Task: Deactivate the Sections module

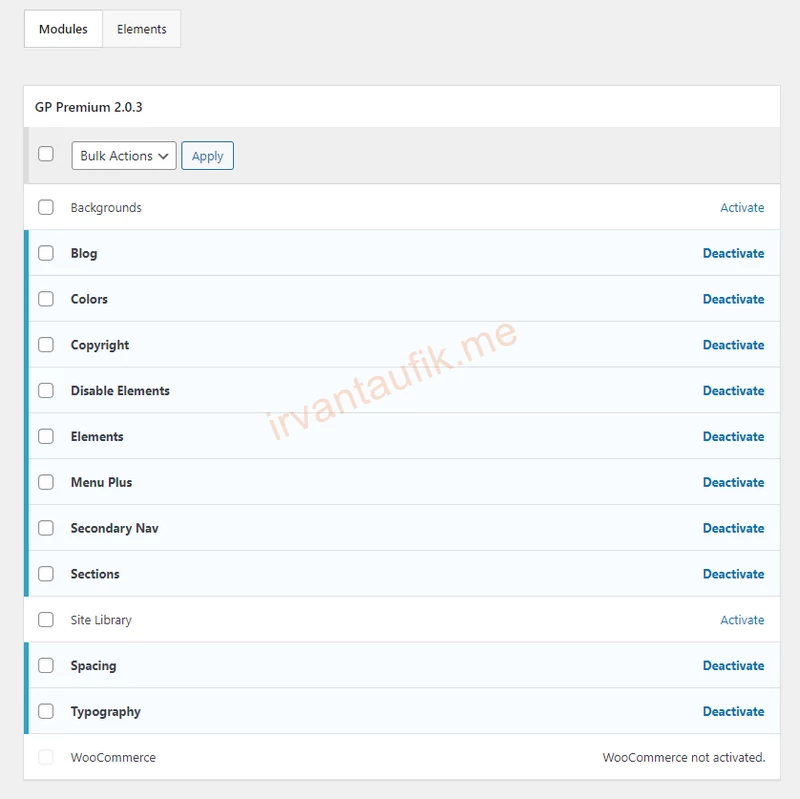Action: [x=733, y=575]
